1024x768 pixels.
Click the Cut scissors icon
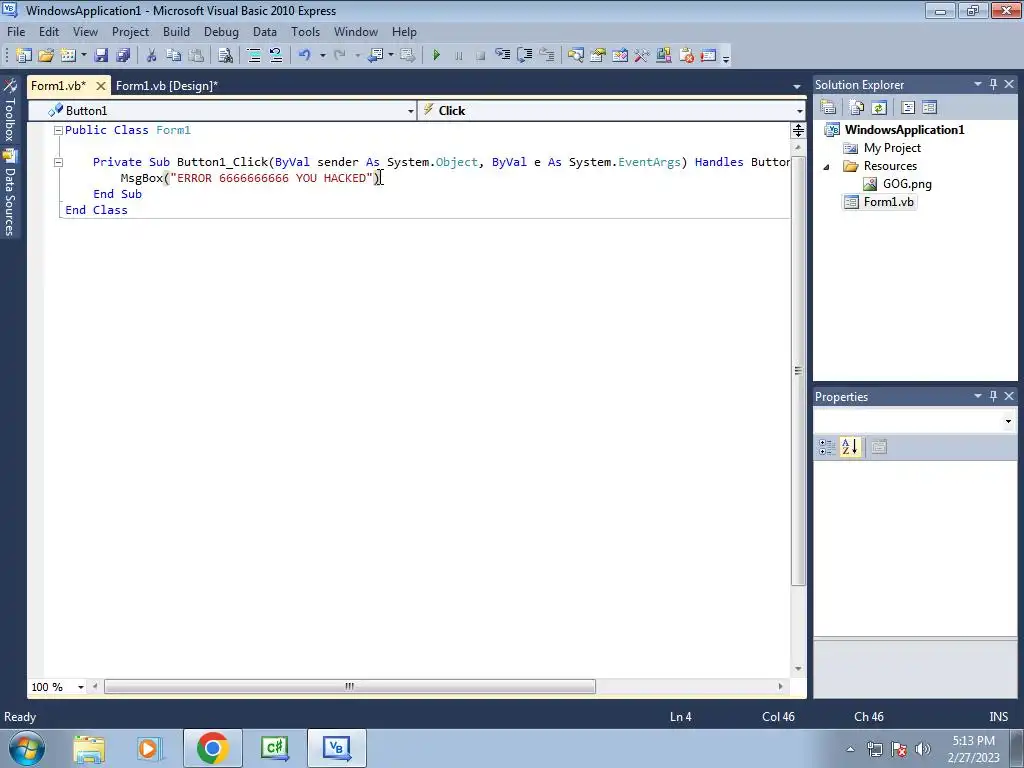pyautogui.click(x=152, y=56)
